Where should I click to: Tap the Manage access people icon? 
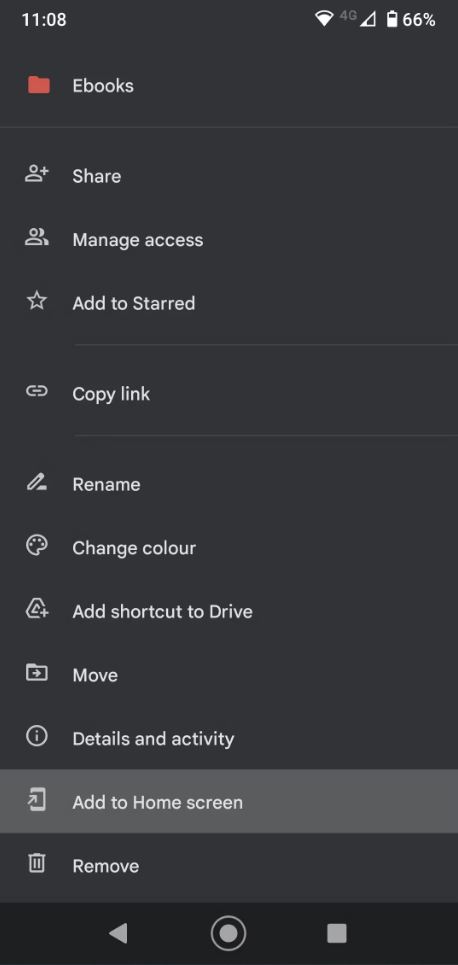[x=36, y=238]
